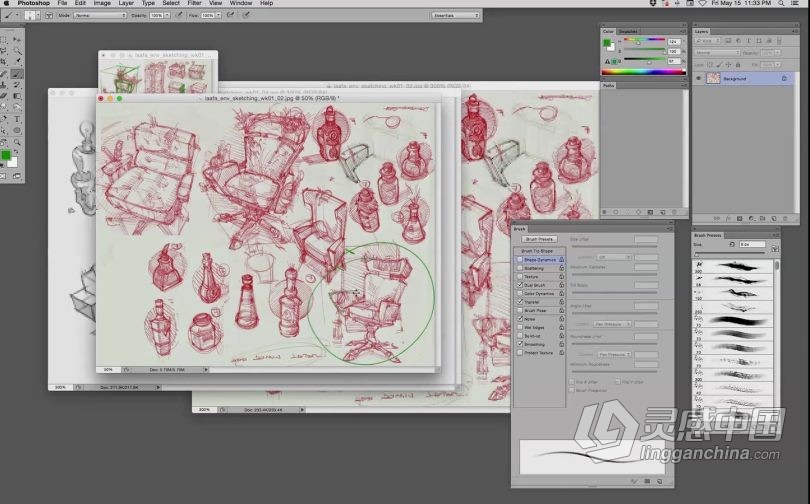Viewport: 810px width, 504px height.
Task: Uncheck the Transfer checkbox
Action: (x=520, y=302)
